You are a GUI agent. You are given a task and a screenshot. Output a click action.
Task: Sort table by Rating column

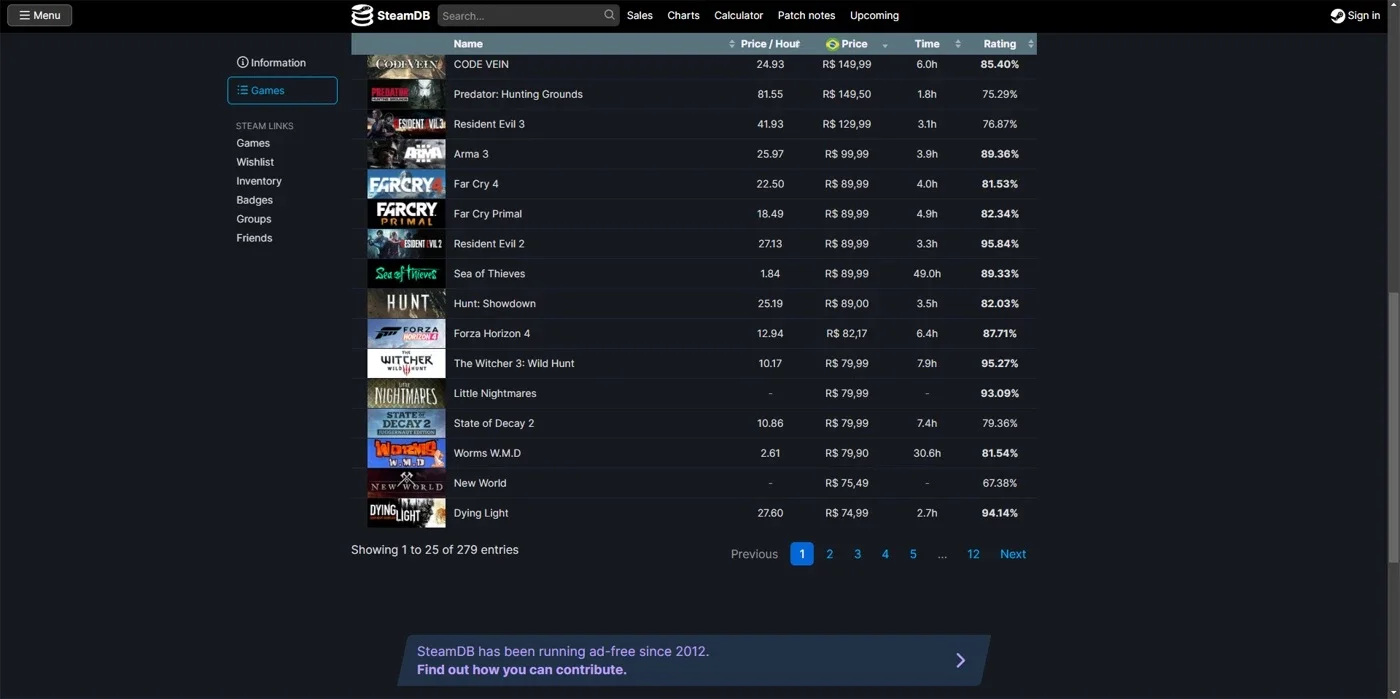tap(1000, 44)
